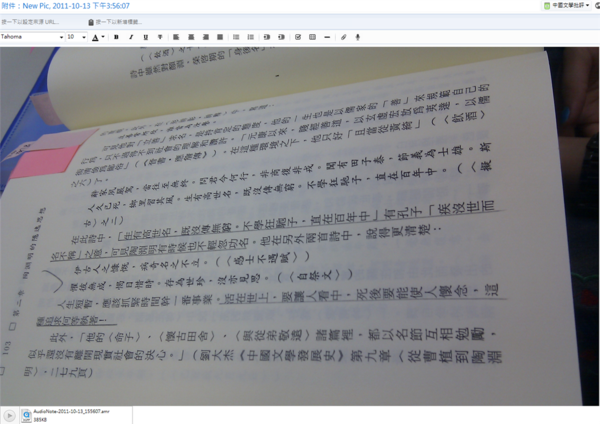The height and width of the screenshot is (424, 600).
Task: Align text to the right
Action: point(205,37)
